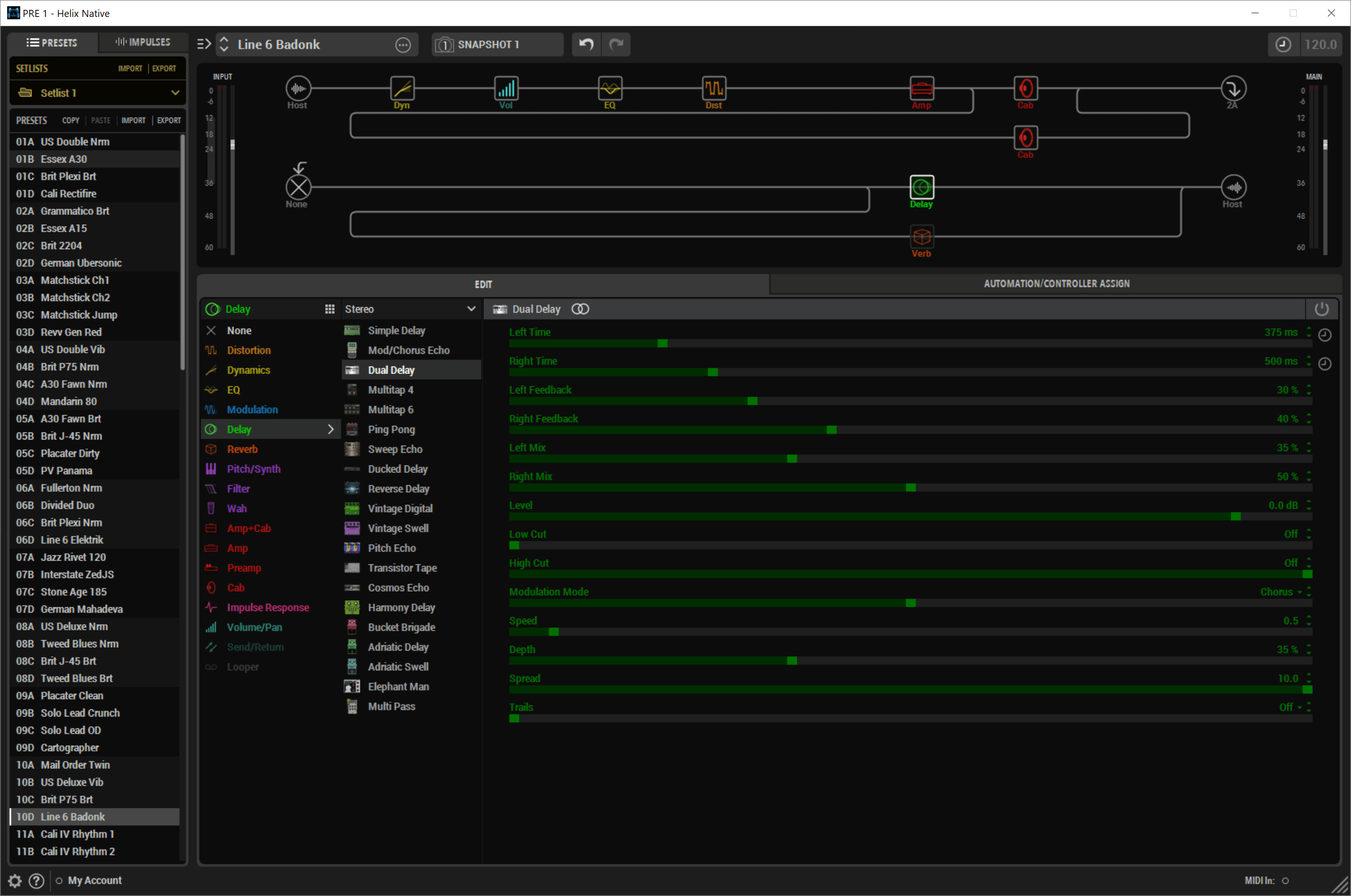Load preset 11A Cali IV Rhythm 1
Image resolution: width=1351 pixels, height=896 pixels.
[x=95, y=834]
